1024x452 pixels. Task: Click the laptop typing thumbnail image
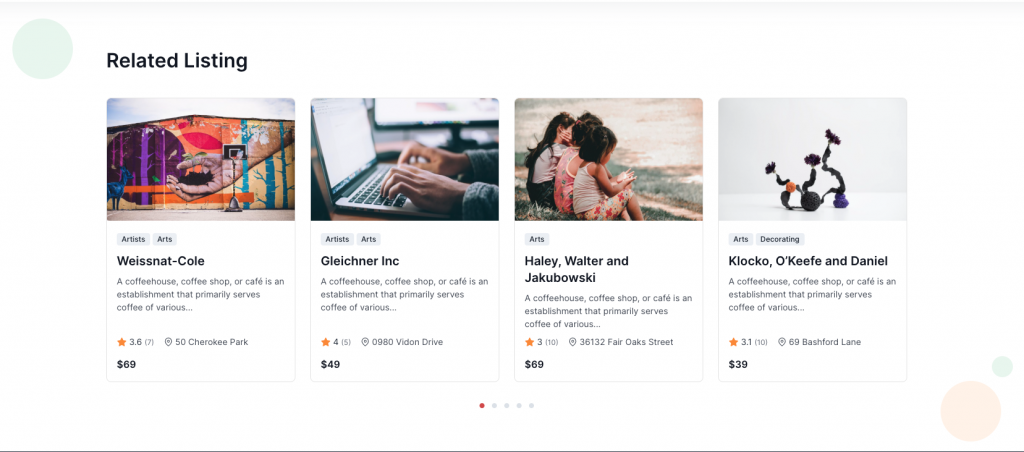(404, 159)
